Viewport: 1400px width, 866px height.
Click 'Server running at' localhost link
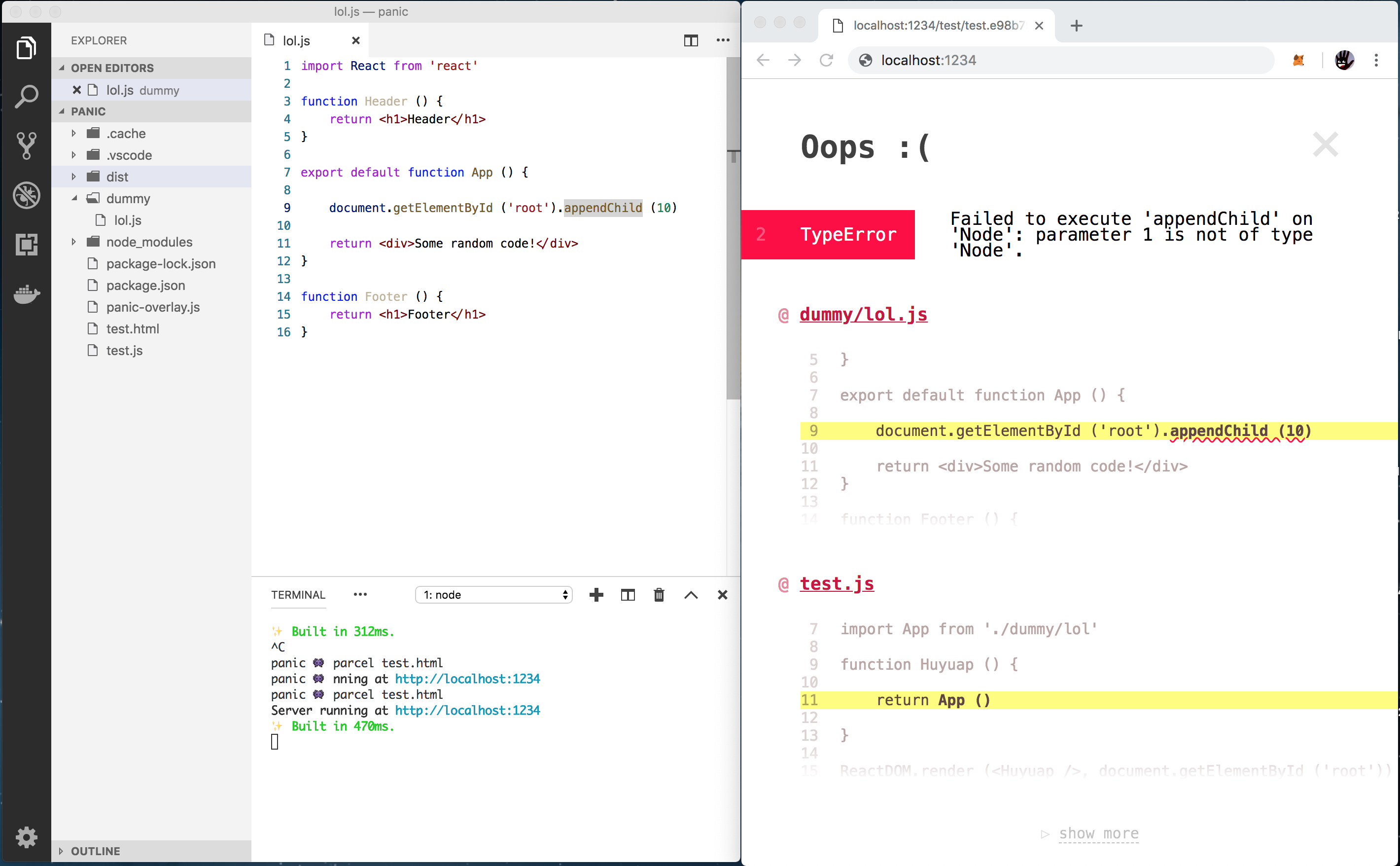[467, 710]
